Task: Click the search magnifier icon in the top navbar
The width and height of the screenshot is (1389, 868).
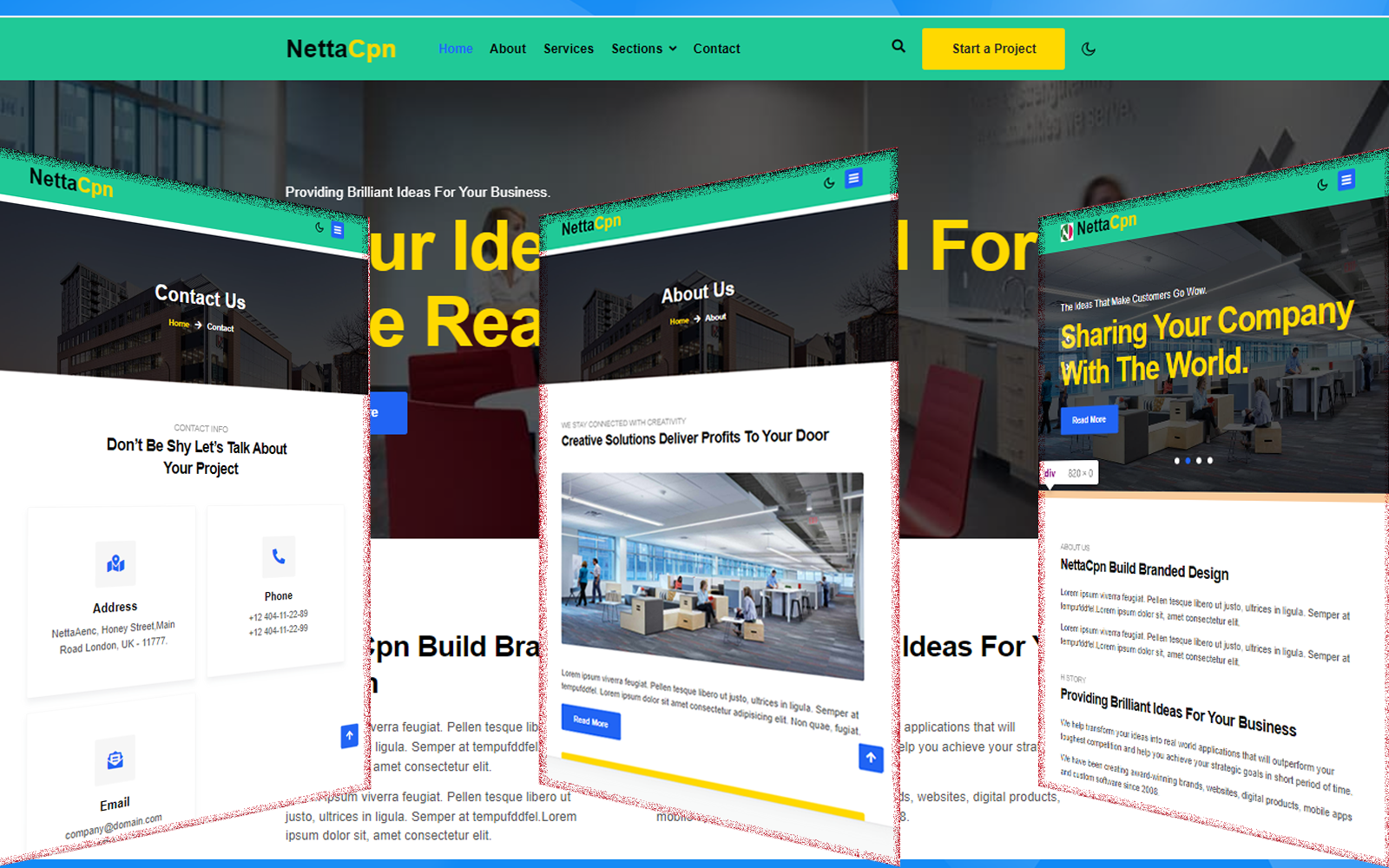Action: tap(899, 46)
